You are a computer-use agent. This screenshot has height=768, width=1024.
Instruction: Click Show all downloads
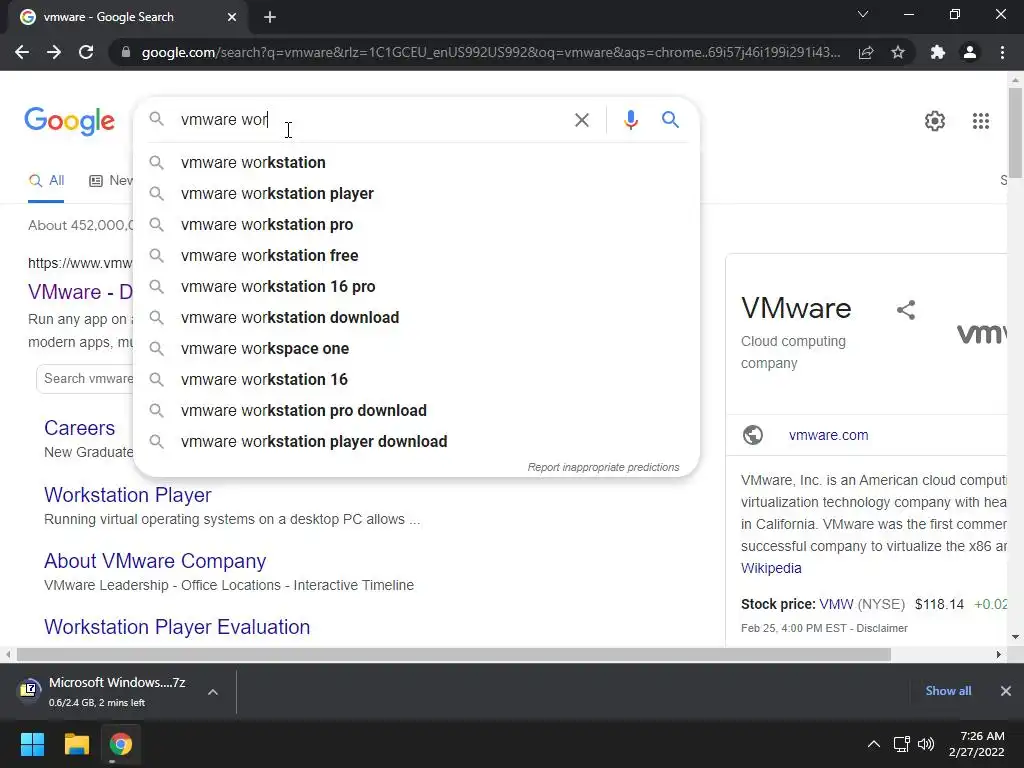pos(948,691)
